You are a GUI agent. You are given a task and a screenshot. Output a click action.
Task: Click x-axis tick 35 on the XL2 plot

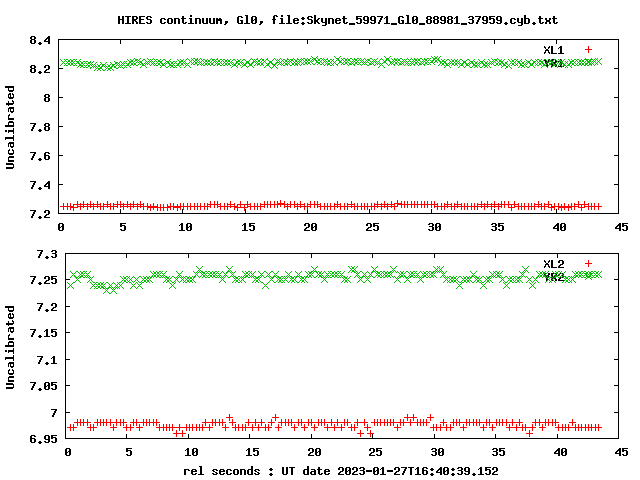click(x=498, y=452)
